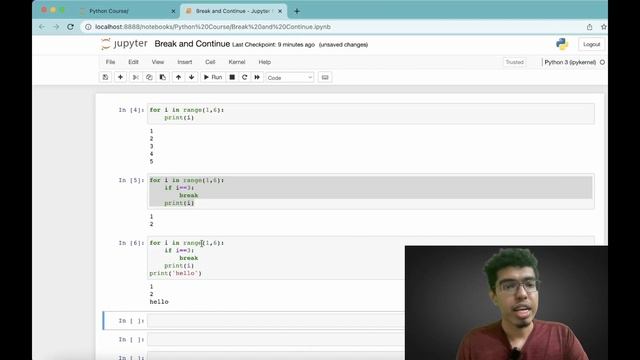Click the In [5]: prompt label
The image size is (640, 360).
pos(131,180)
